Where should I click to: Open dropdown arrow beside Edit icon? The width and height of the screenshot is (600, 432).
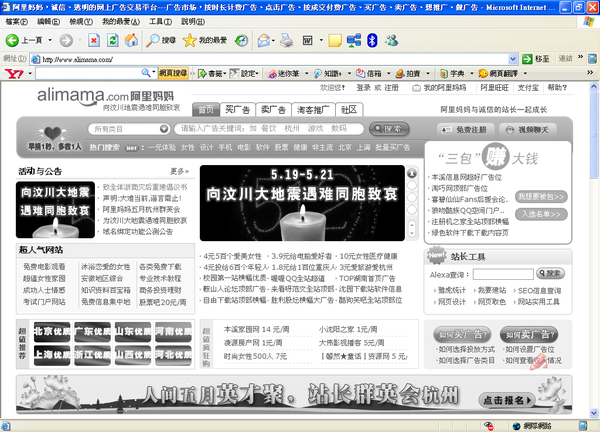[x=321, y=40]
